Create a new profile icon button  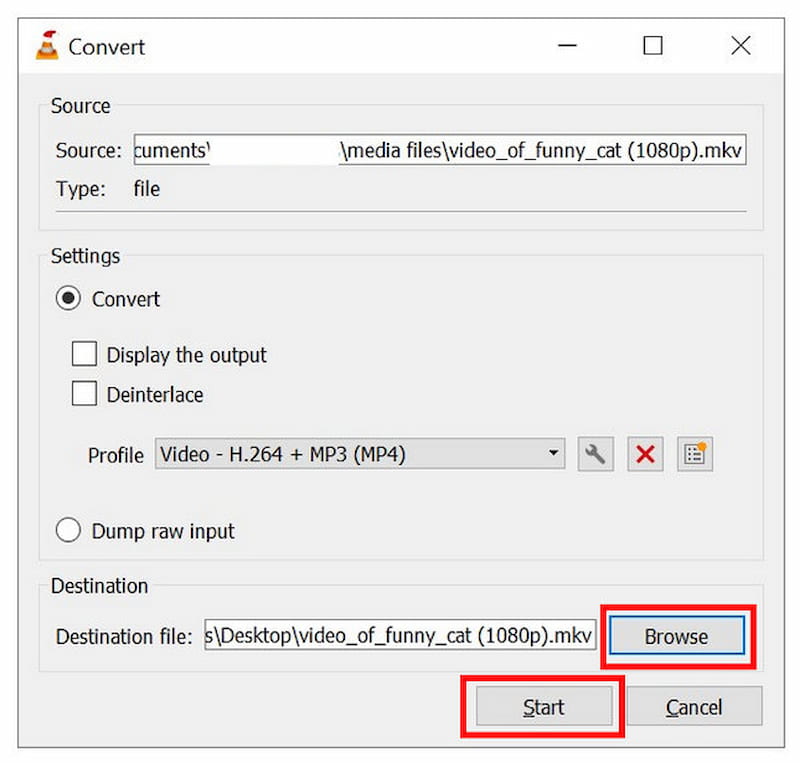click(695, 455)
